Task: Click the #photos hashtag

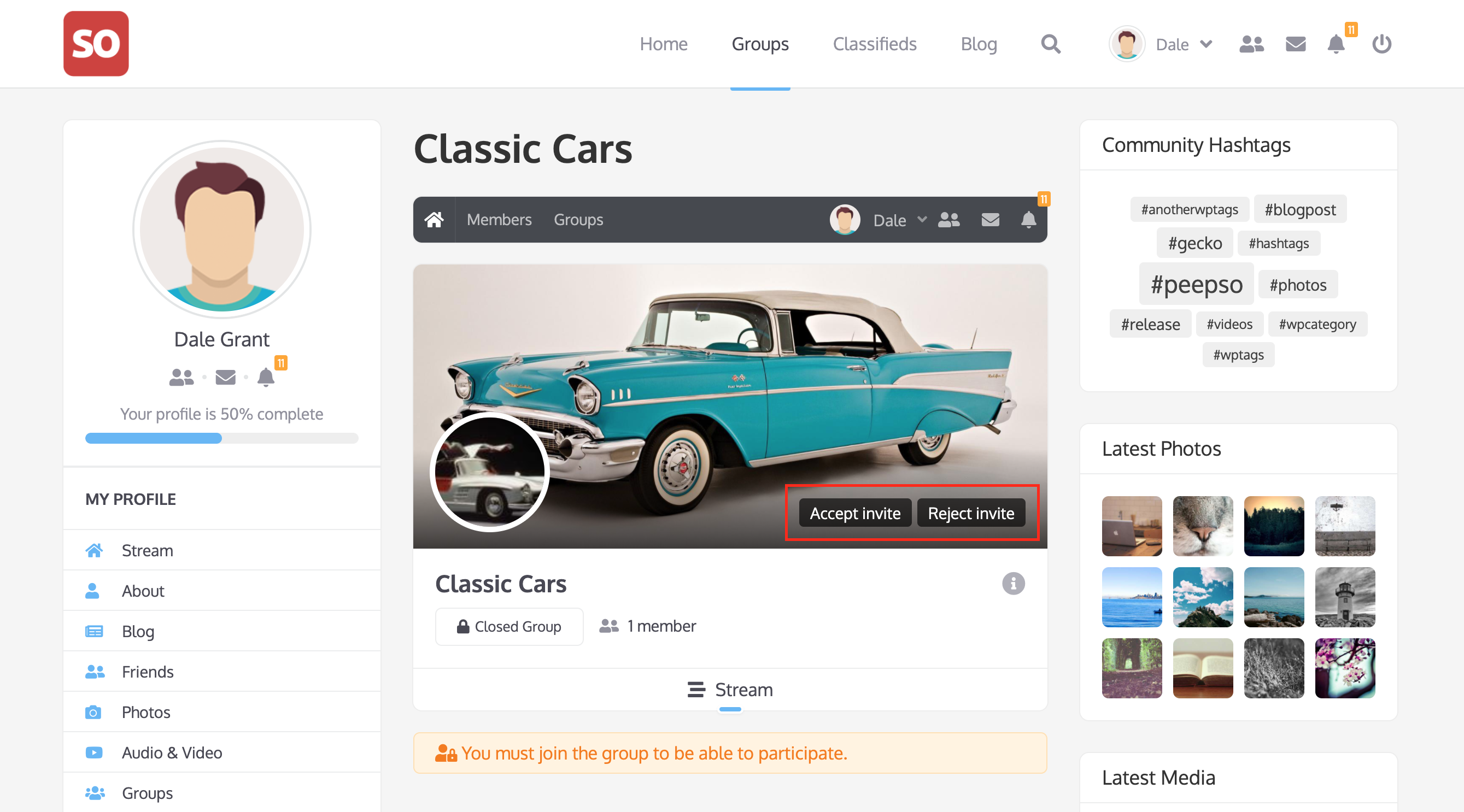Action: pos(1298,284)
